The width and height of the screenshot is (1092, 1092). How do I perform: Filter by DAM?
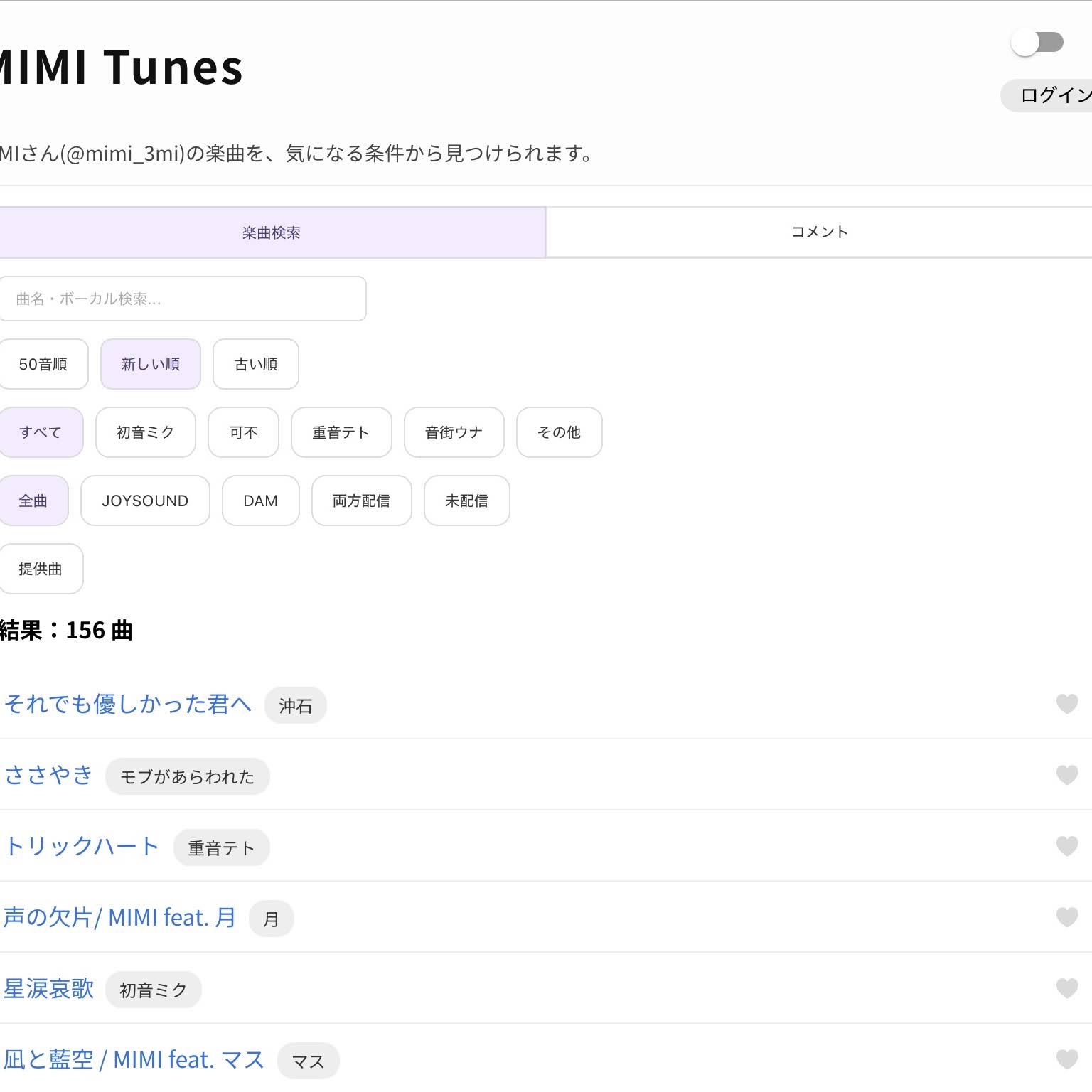pyautogui.click(x=261, y=500)
